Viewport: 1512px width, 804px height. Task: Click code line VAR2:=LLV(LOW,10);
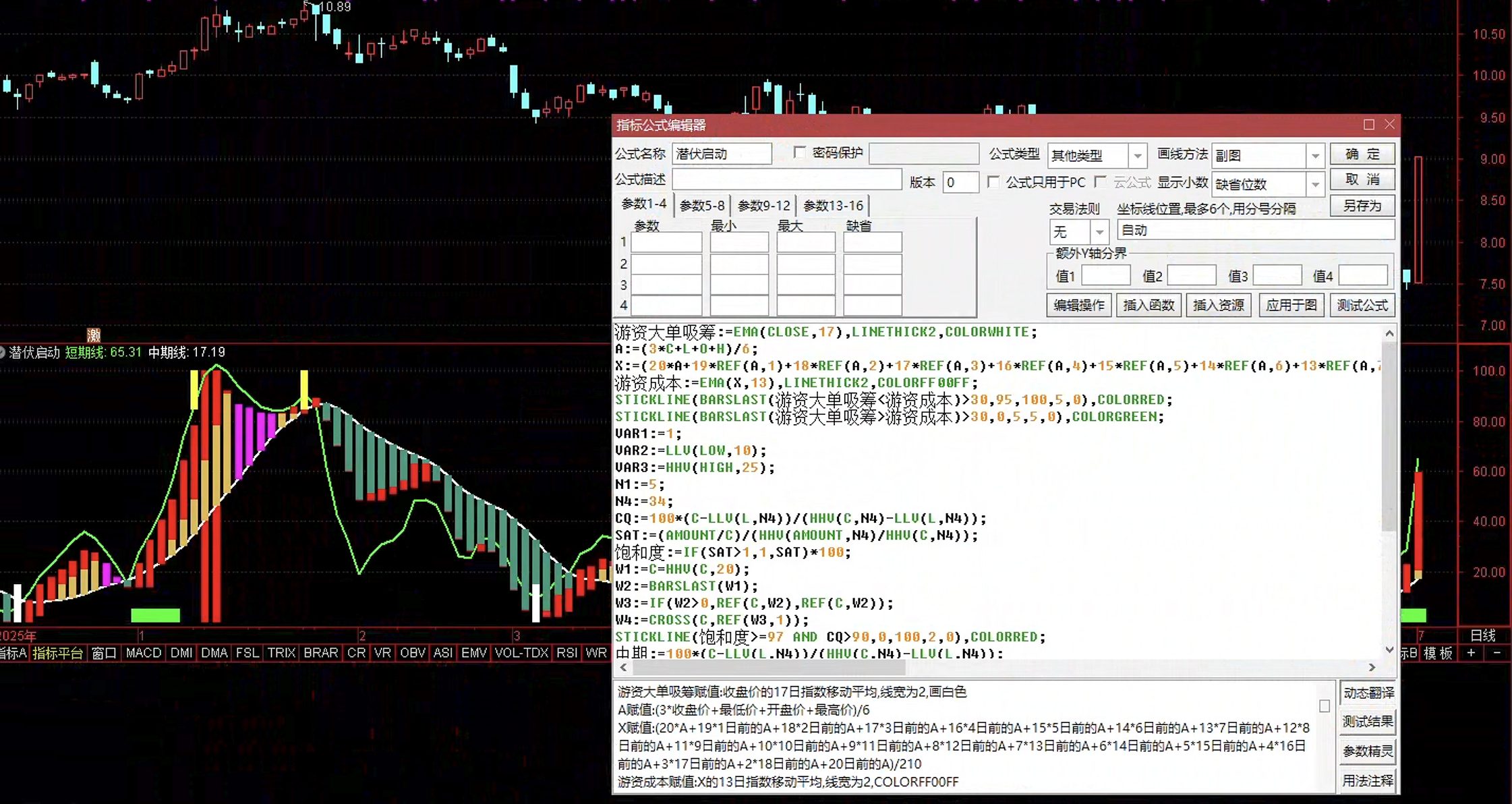pyautogui.click(x=691, y=451)
